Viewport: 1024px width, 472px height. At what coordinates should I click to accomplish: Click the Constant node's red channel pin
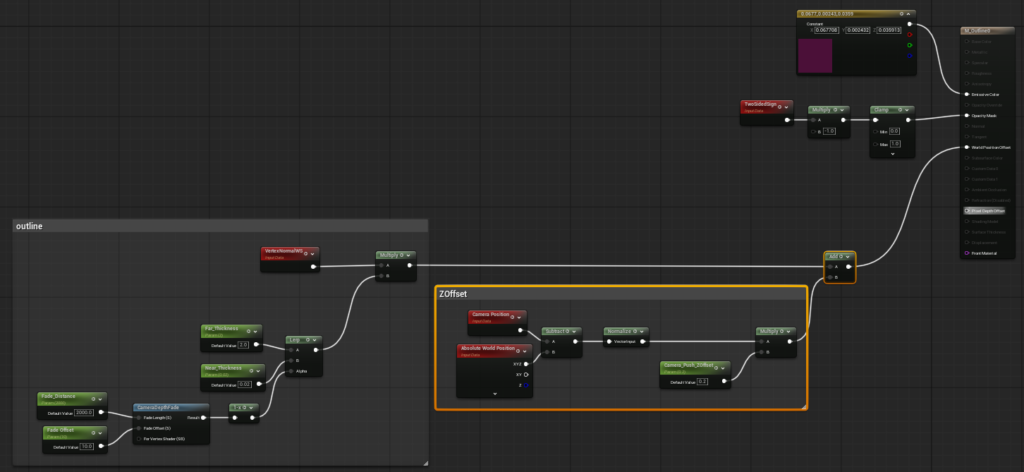pyautogui.click(x=909, y=34)
